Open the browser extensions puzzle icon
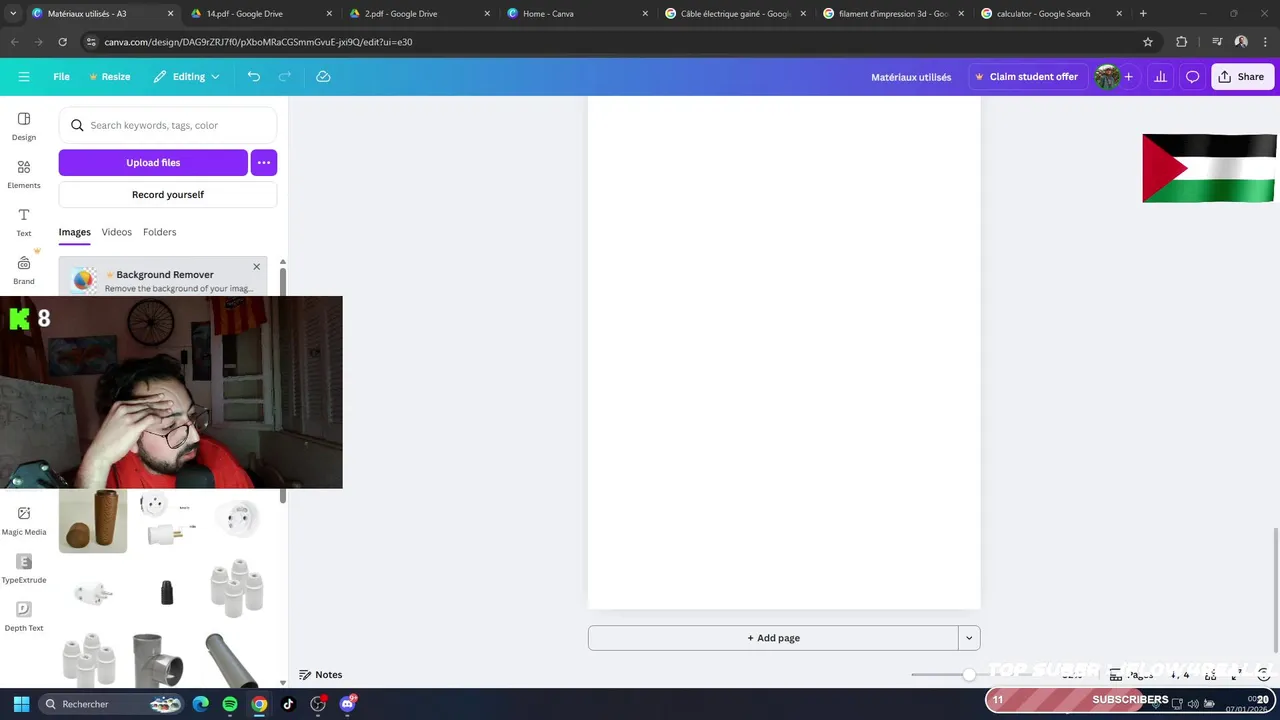 click(x=1182, y=42)
